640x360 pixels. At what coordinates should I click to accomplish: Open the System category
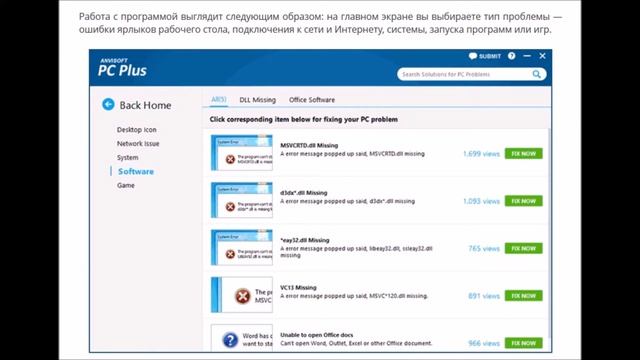point(127,158)
